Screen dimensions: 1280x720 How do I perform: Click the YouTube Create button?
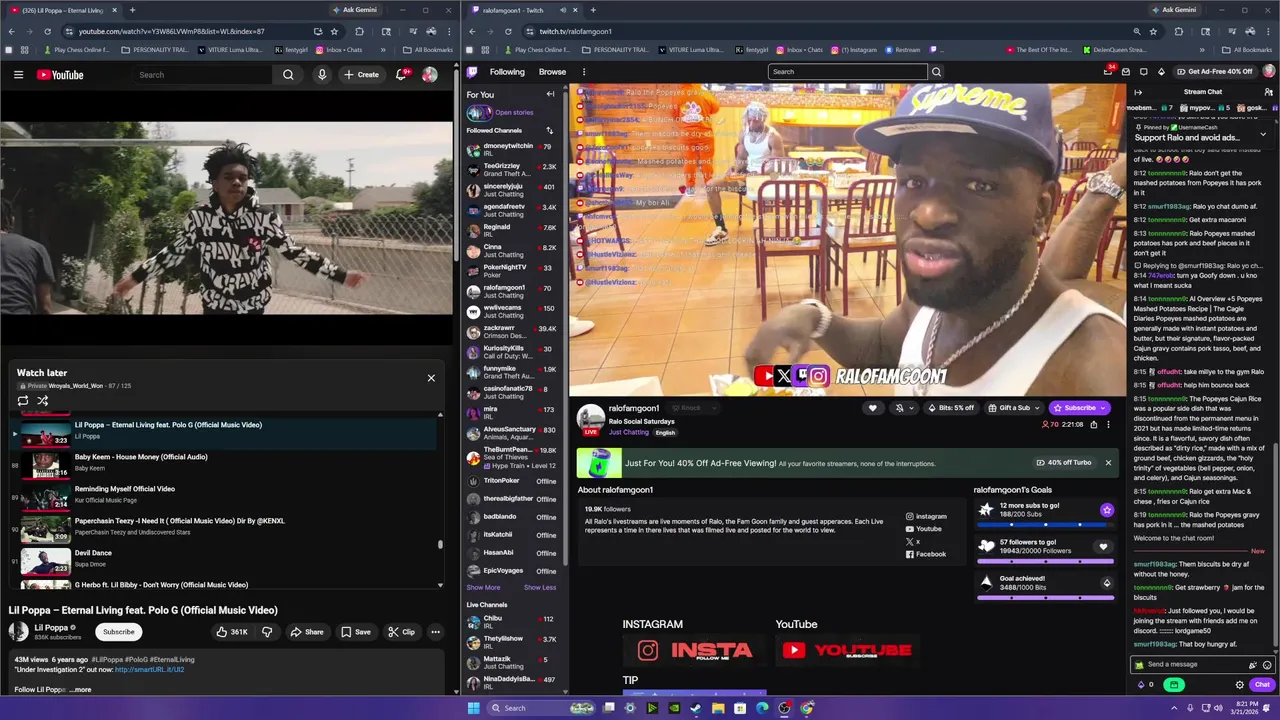click(x=361, y=75)
